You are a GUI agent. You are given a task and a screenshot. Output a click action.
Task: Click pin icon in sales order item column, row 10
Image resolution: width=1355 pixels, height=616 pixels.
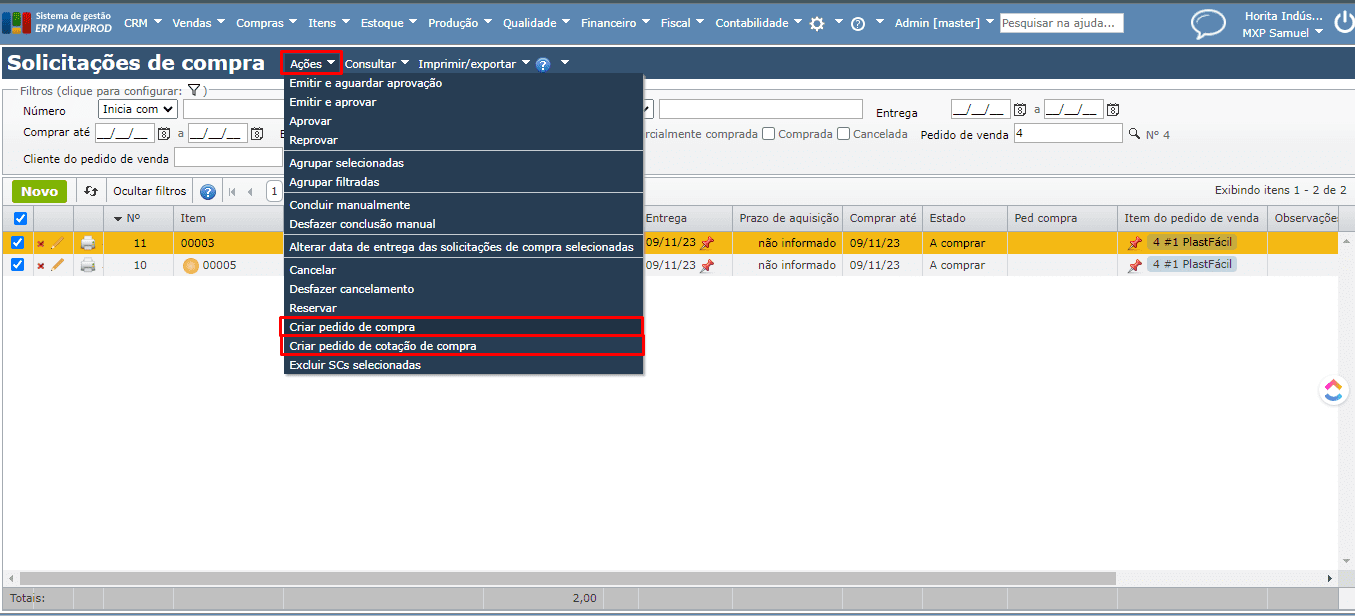[1134, 265]
